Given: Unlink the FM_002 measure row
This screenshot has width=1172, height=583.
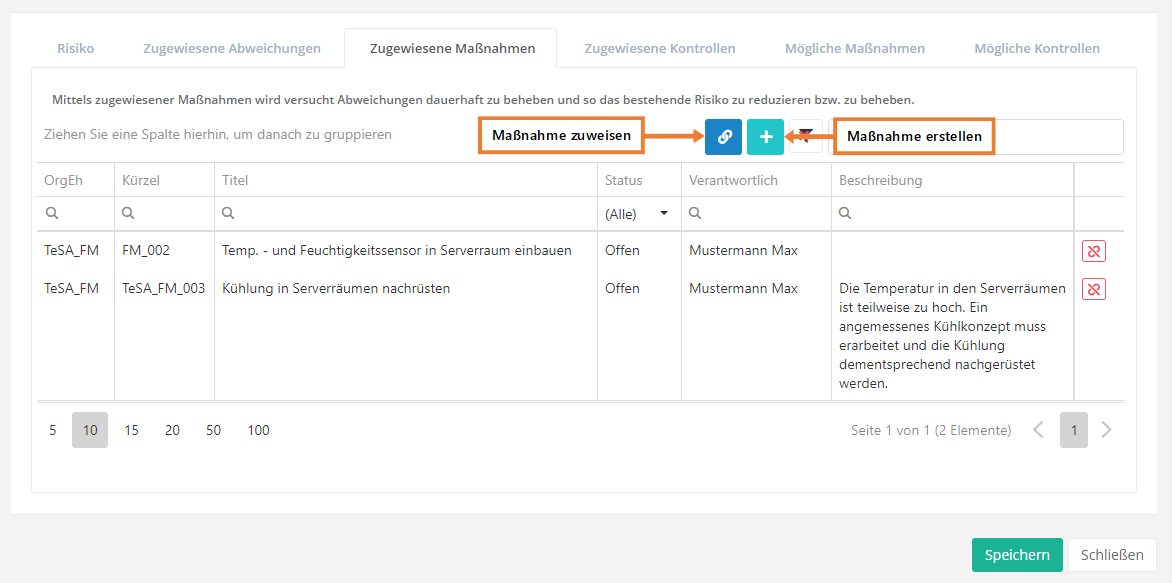Looking at the screenshot, I should point(1093,251).
